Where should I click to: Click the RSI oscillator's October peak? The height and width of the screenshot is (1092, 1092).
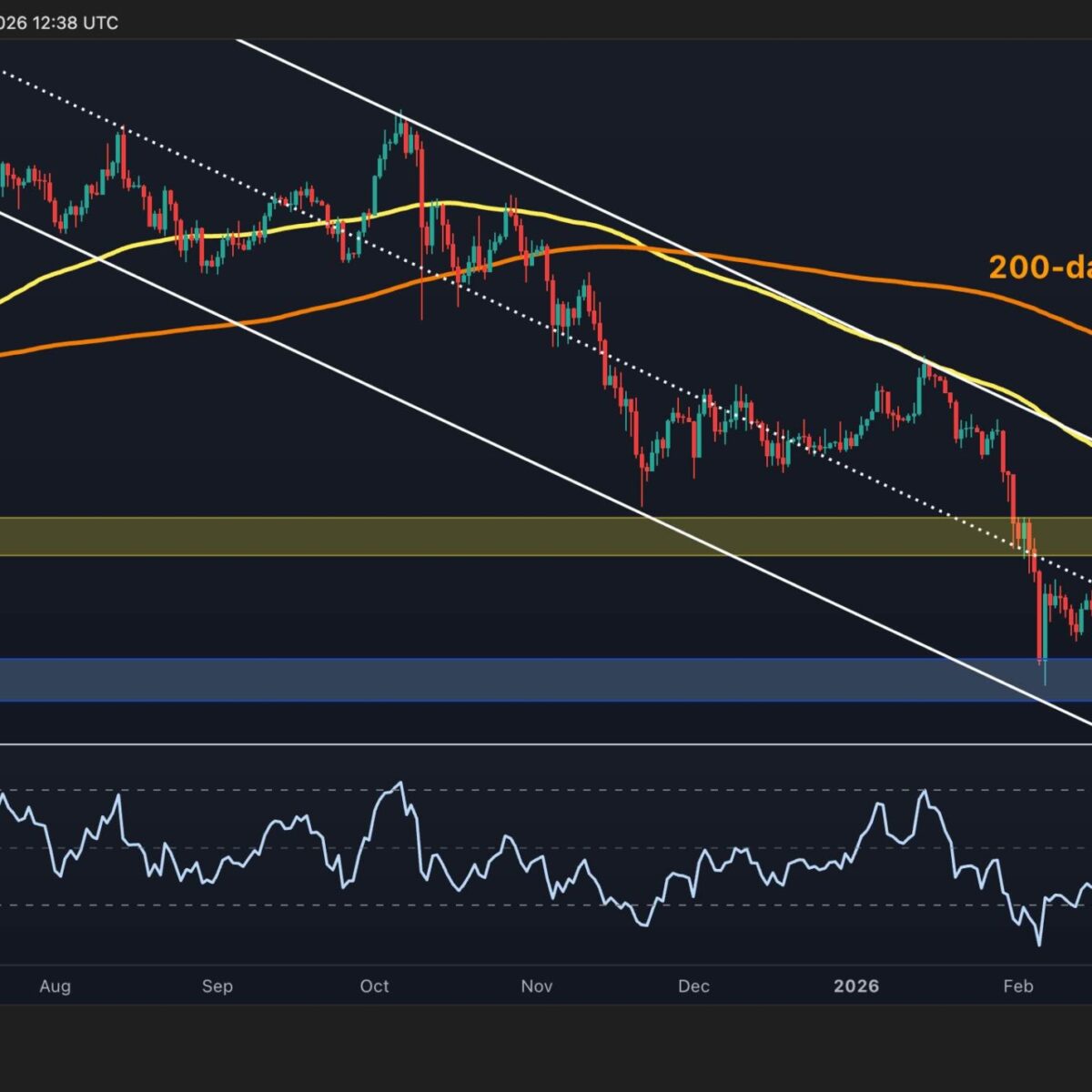point(398,783)
